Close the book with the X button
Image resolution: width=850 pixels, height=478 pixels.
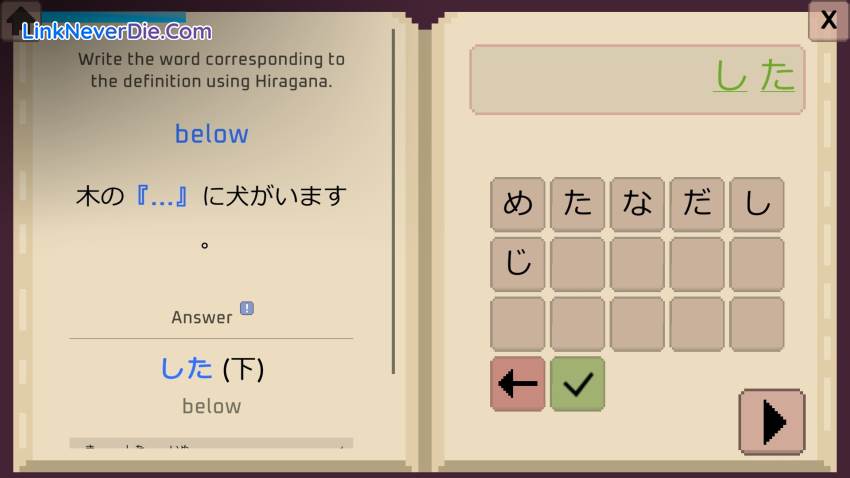click(828, 20)
